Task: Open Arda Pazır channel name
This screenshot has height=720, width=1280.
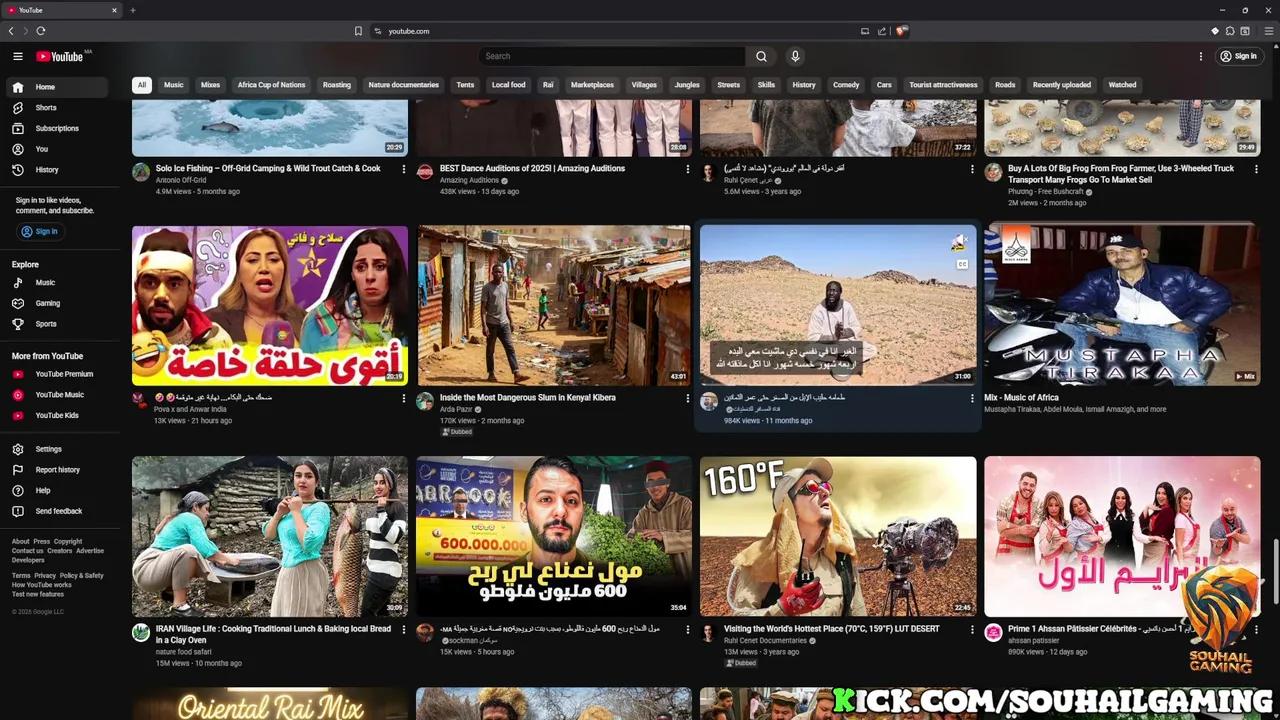Action: click(x=456, y=409)
